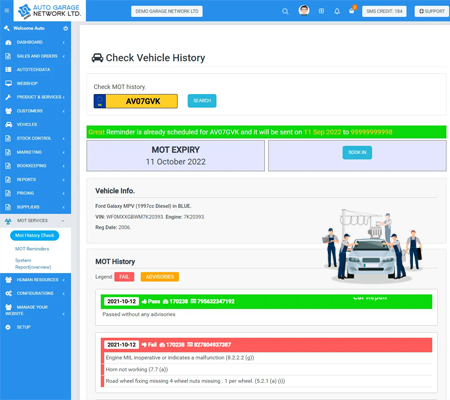Click the Ford Galaxy MPV description text
This screenshot has width=450, height=400.
pyautogui.click(x=143, y=206)
